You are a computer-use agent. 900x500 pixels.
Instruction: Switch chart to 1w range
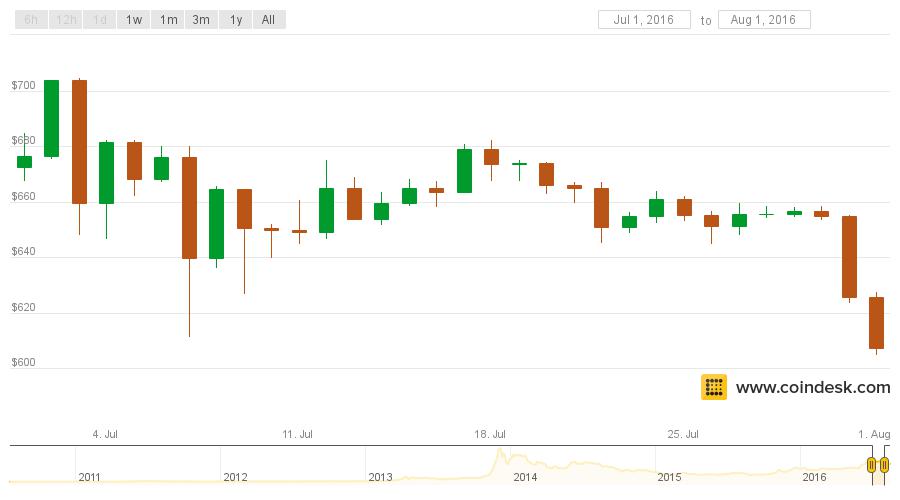(x=134, y=20)
